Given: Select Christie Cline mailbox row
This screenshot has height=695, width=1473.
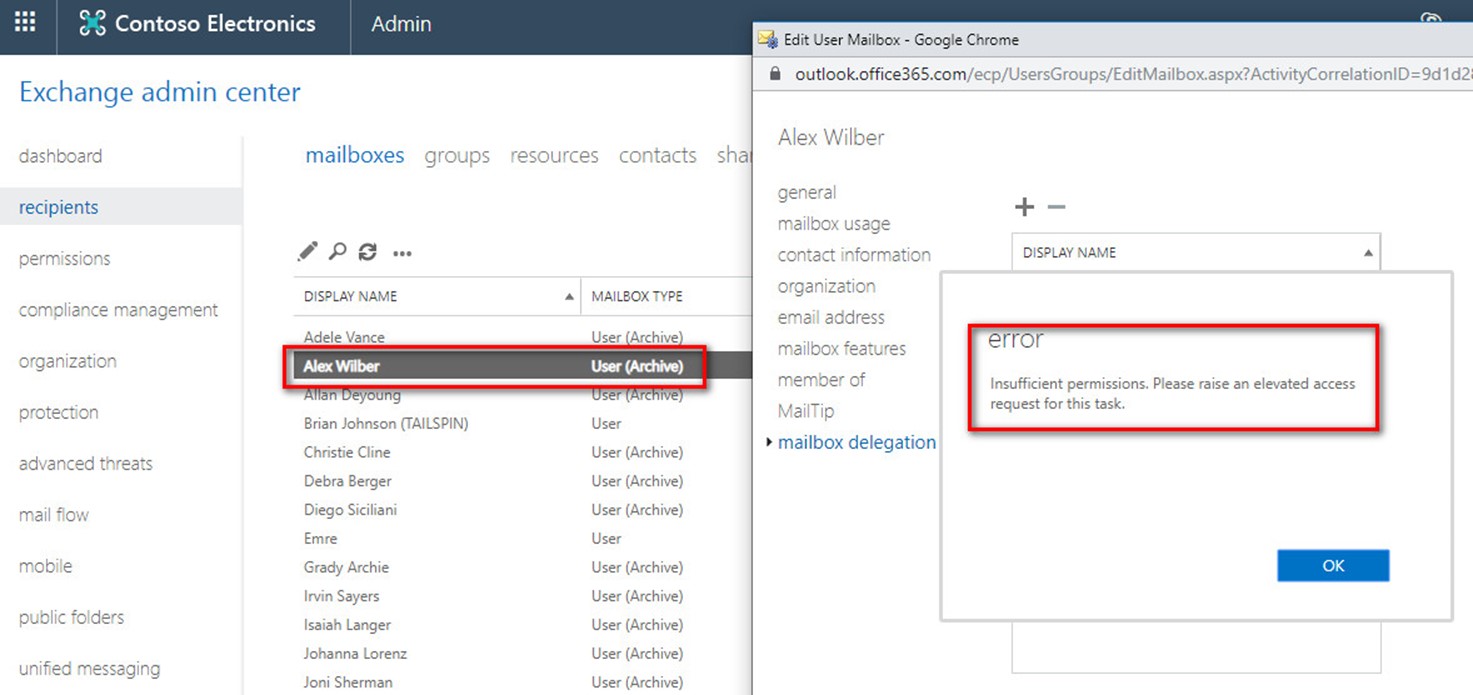Looking at the screenshot, I should coord(521,452).
